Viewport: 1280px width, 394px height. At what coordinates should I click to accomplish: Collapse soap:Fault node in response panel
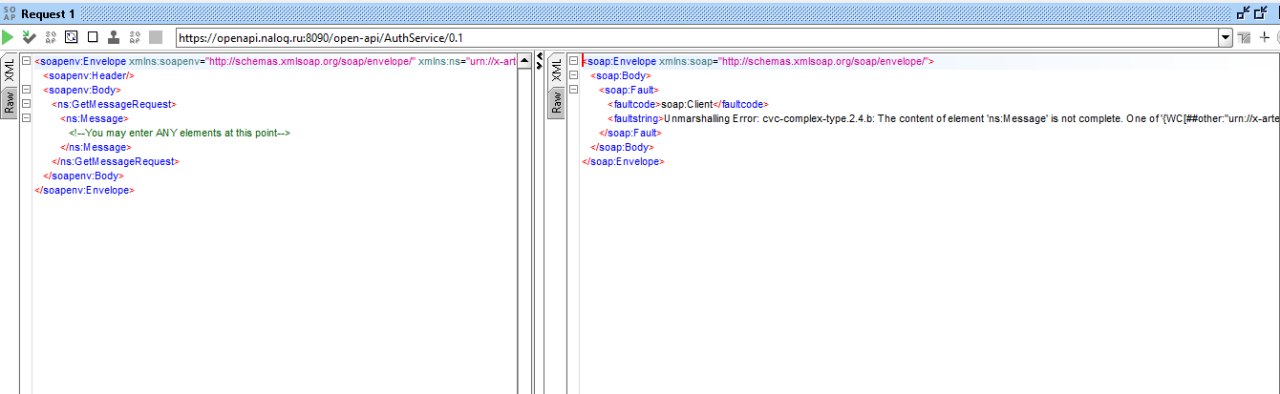[574, 89]
